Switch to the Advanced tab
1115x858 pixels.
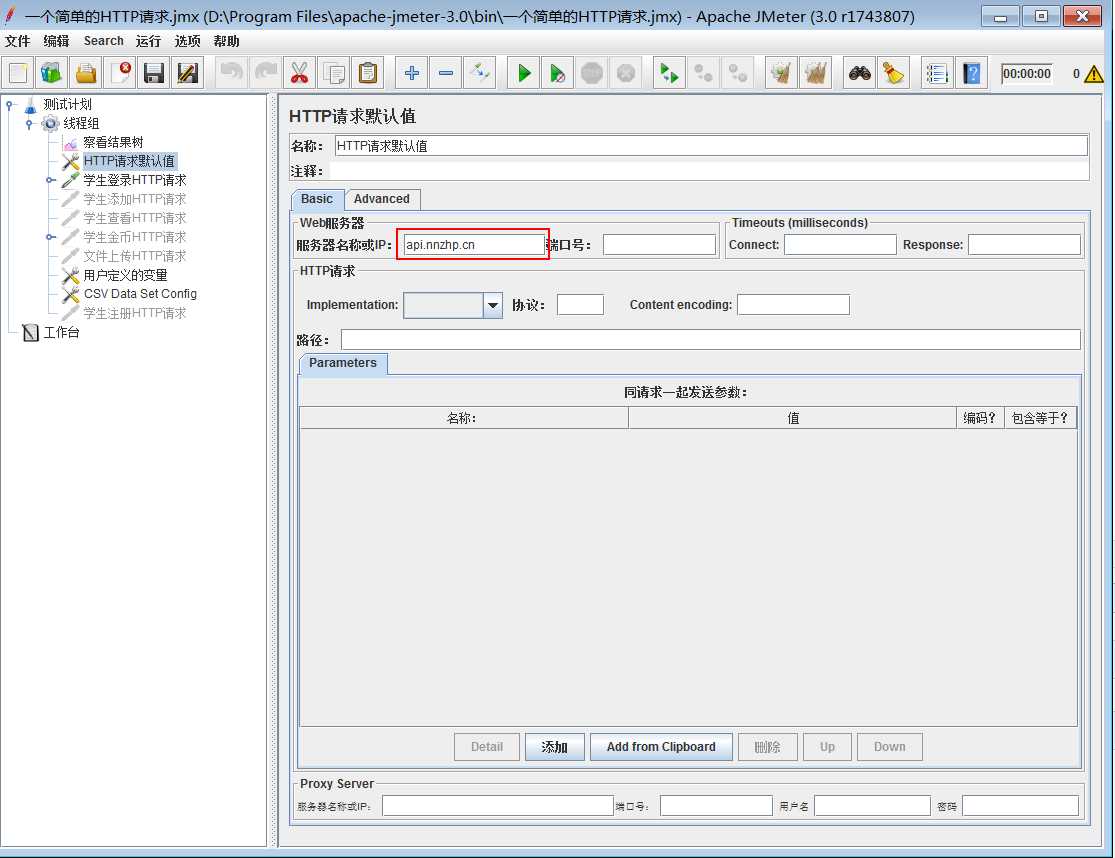coord(382,199)
